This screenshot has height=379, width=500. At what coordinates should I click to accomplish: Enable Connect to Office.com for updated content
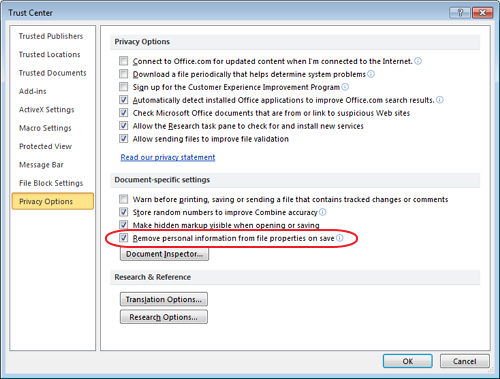pyautogui.click(x=124, y=61)
